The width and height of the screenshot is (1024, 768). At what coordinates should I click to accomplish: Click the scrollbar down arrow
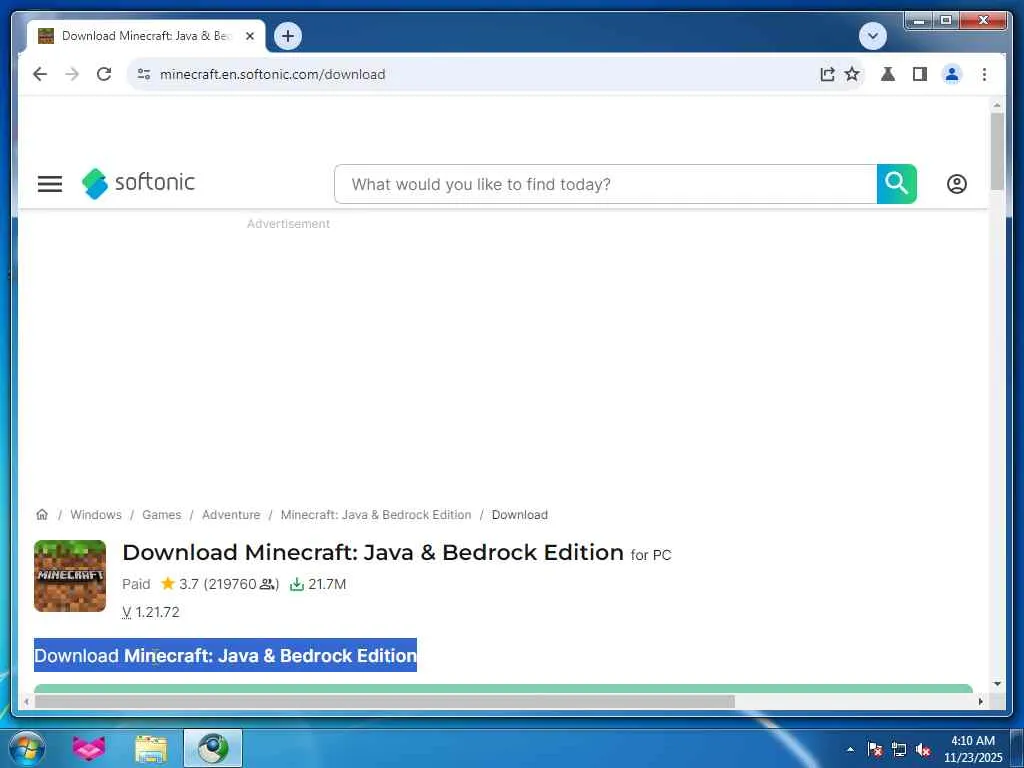[x=997, y=684]
